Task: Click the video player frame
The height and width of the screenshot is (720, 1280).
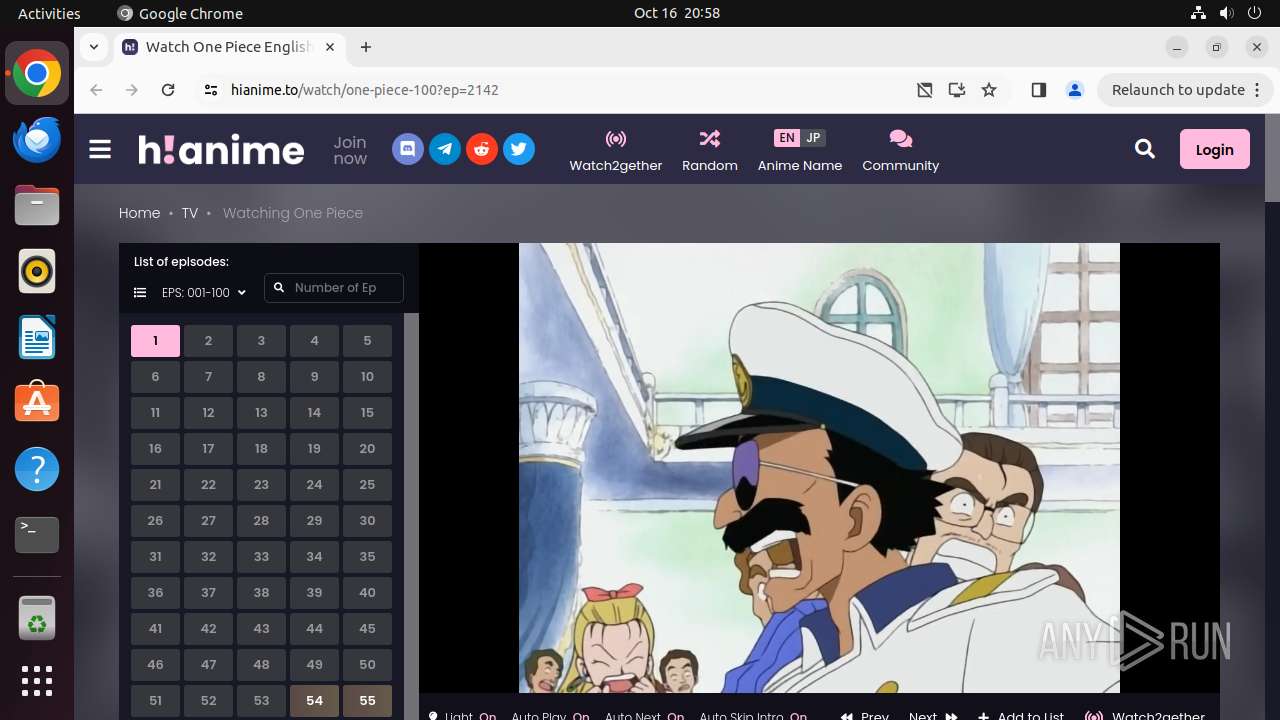Action: click(819, 468)
